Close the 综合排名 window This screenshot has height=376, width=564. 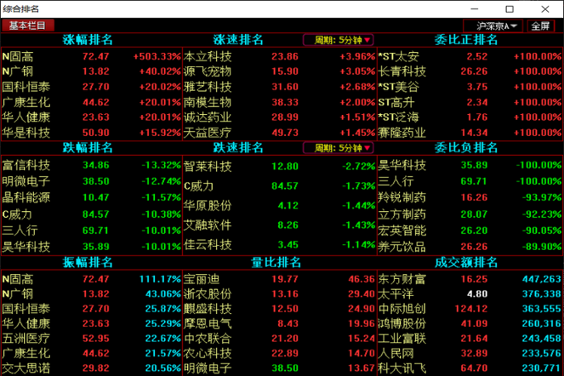545,9
